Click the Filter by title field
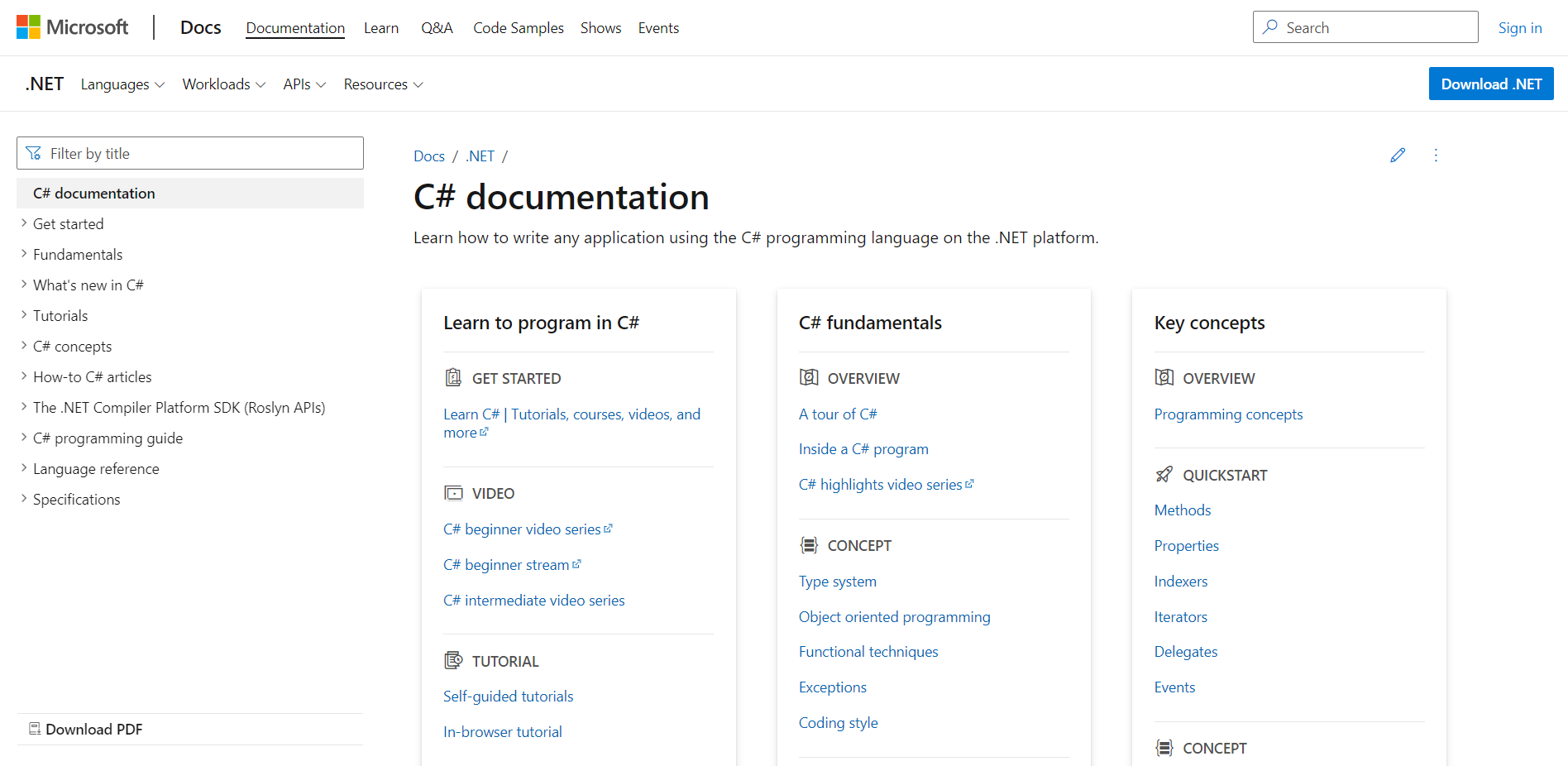Image resolution: width=1568 pixels, height=766 pixels. tap(190, 153)
